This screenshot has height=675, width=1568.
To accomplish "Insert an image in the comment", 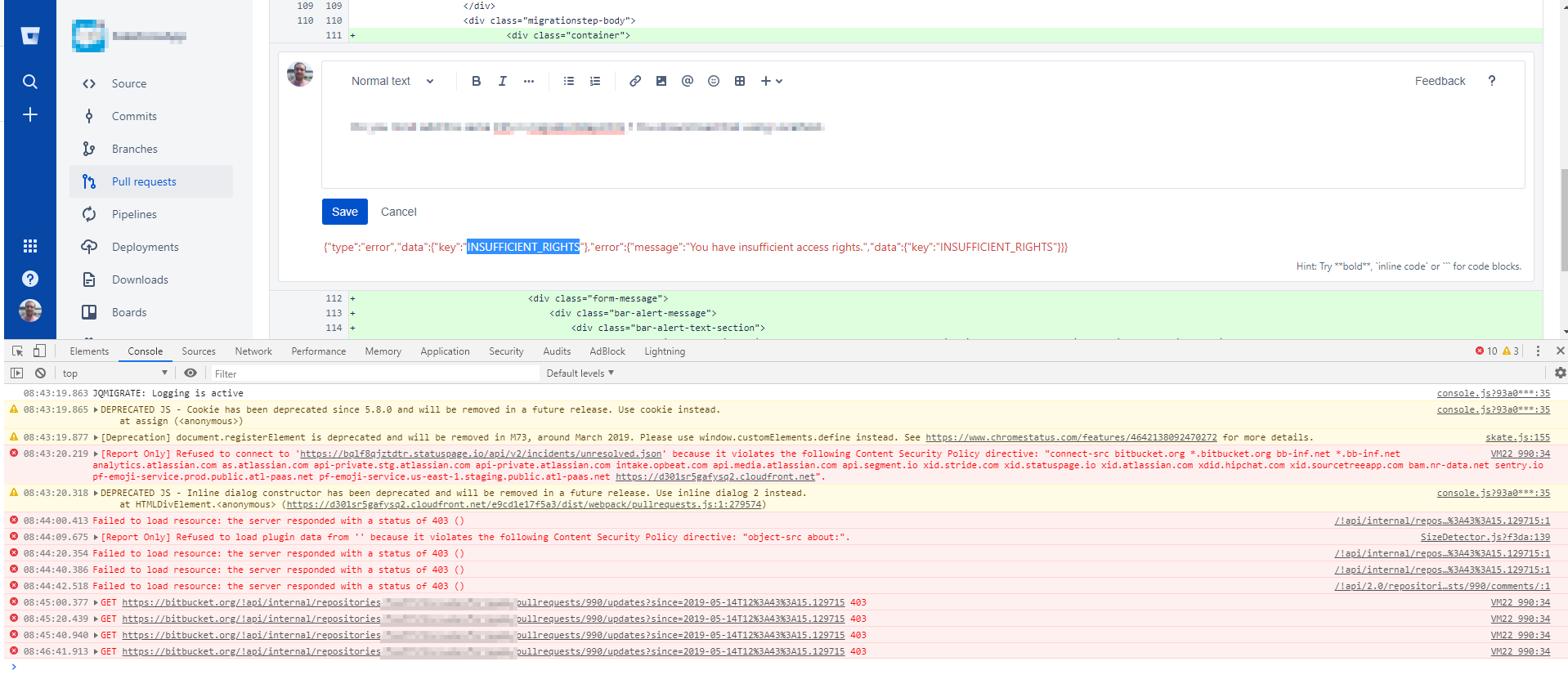I will (661, 81).
